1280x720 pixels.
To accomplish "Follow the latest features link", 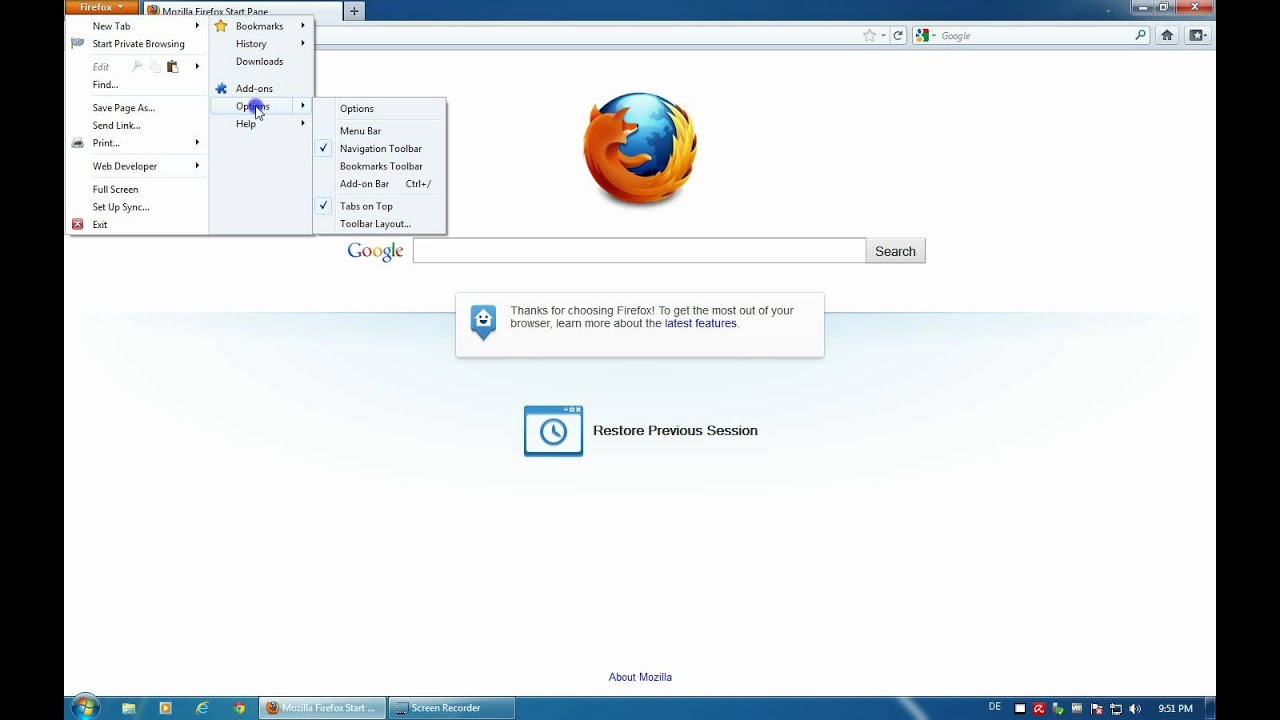I will click(700, 324).
